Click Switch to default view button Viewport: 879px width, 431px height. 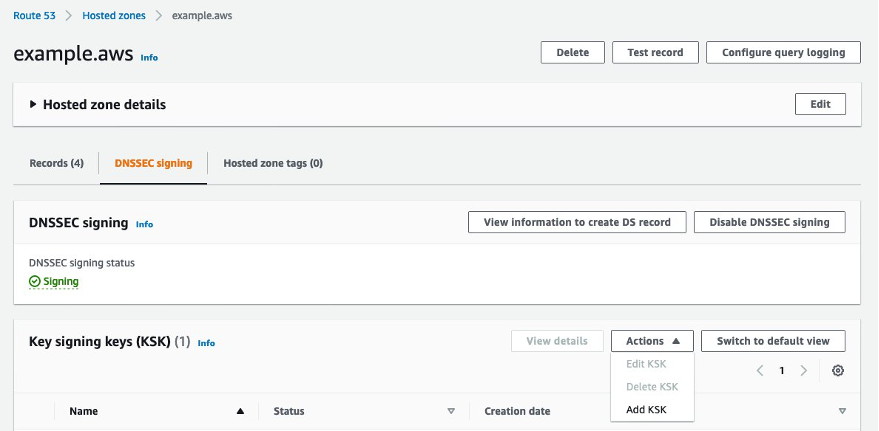tap(773, 341)
